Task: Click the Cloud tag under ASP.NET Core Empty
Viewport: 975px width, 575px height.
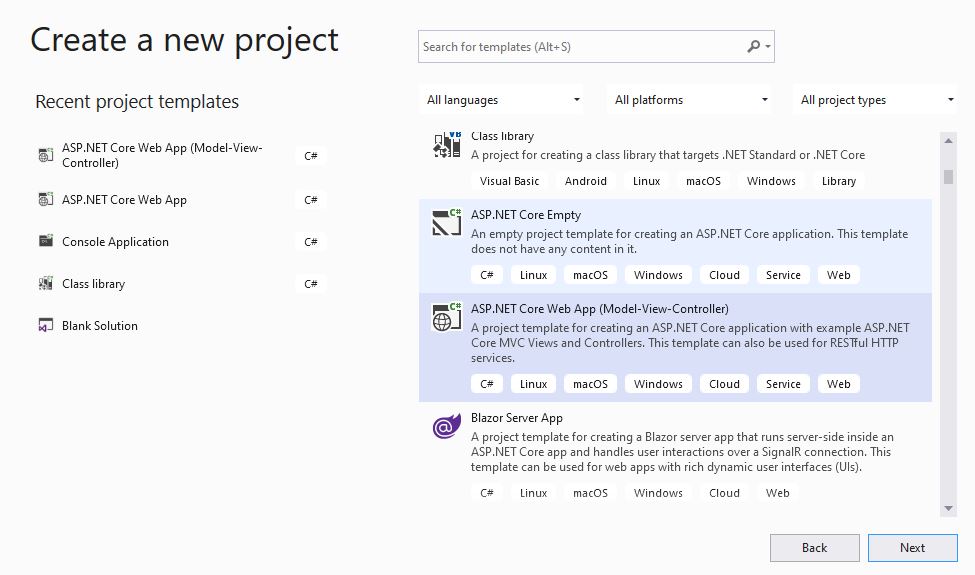Action: coord(724,275)
